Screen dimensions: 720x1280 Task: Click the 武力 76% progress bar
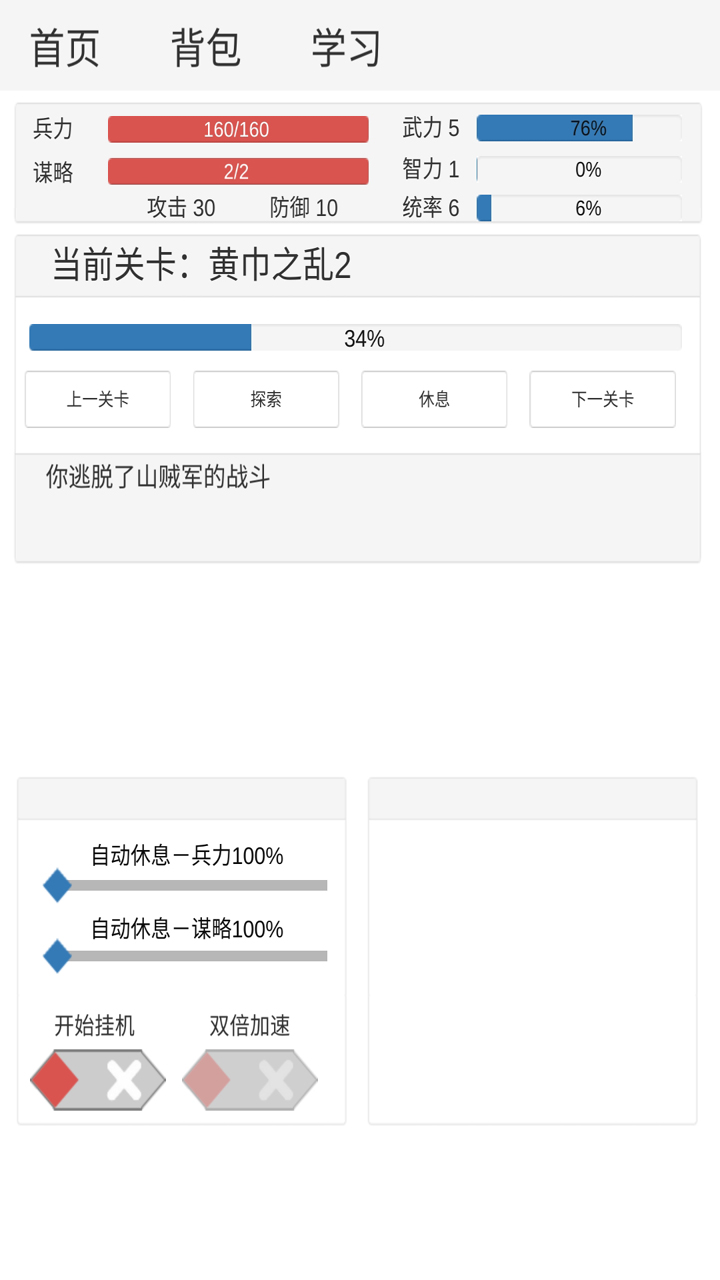pyautogui.click(x=579, y=128)
